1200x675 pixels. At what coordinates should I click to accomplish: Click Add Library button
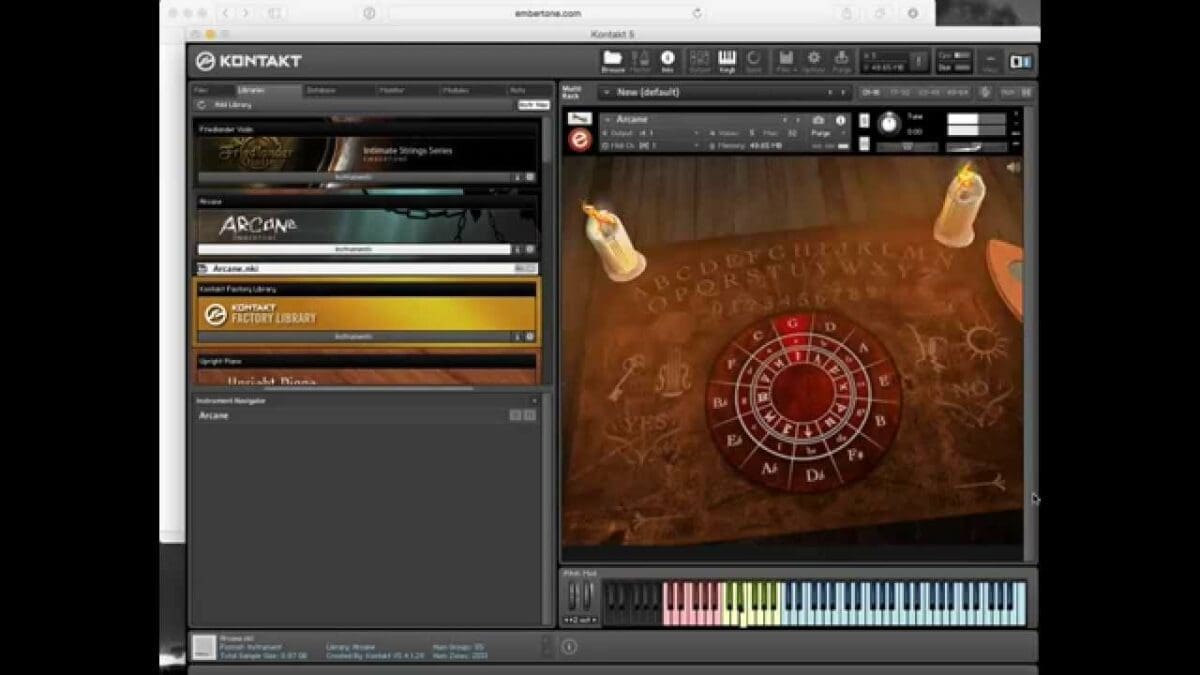pos(233,104)
